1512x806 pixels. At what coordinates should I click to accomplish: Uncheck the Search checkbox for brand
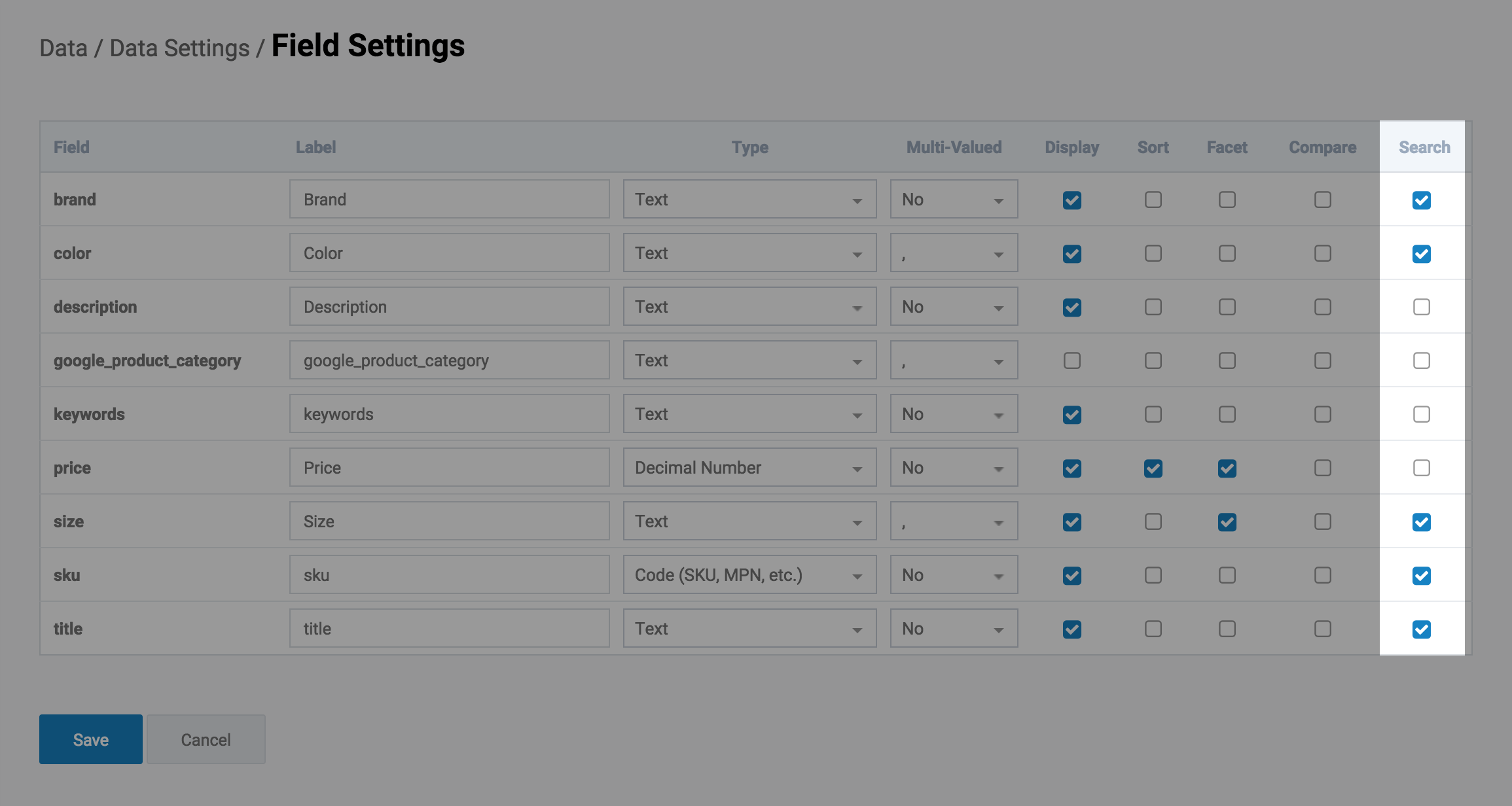1421,200
